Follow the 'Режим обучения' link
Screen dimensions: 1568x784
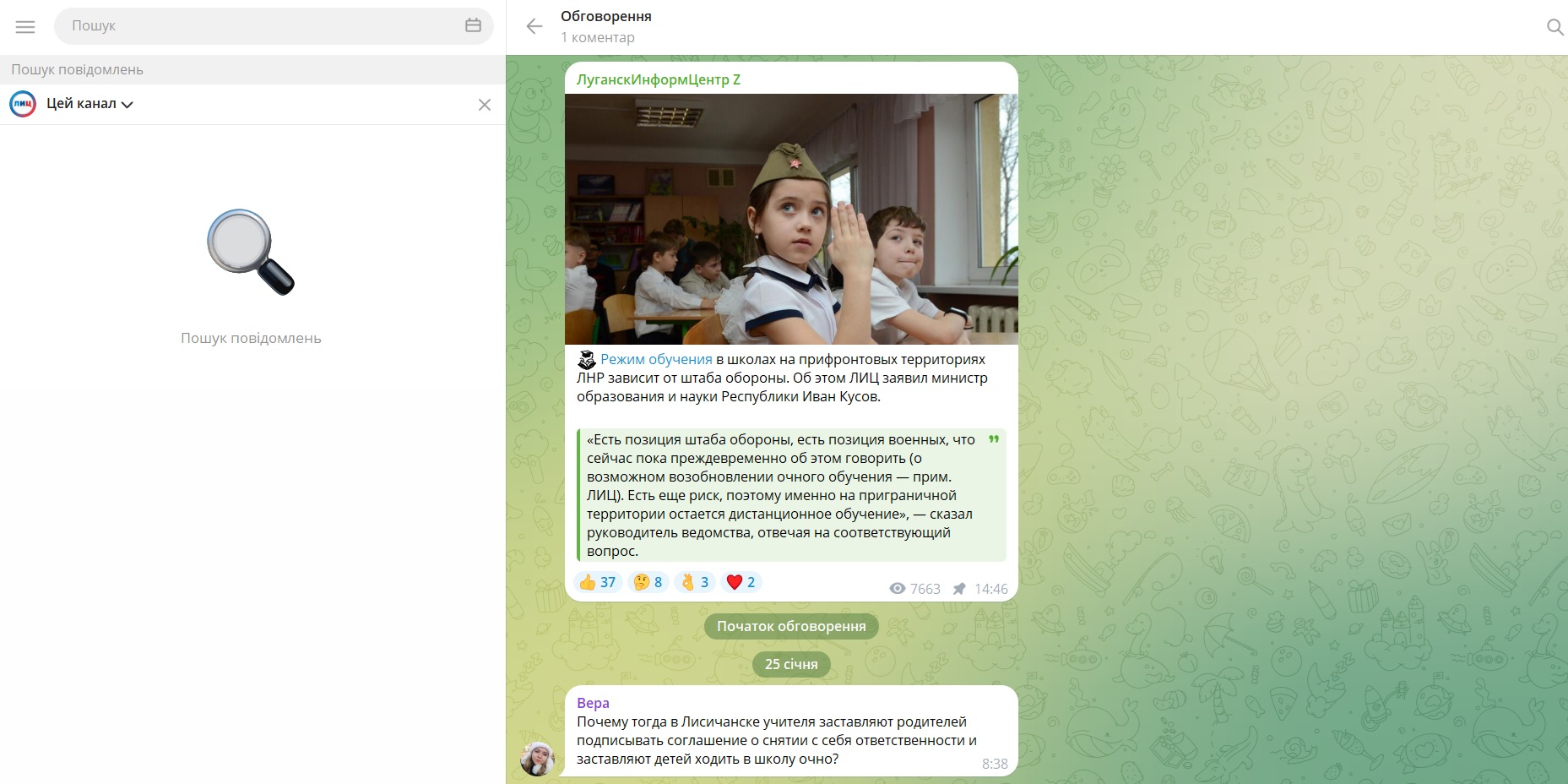pos(656,359)
